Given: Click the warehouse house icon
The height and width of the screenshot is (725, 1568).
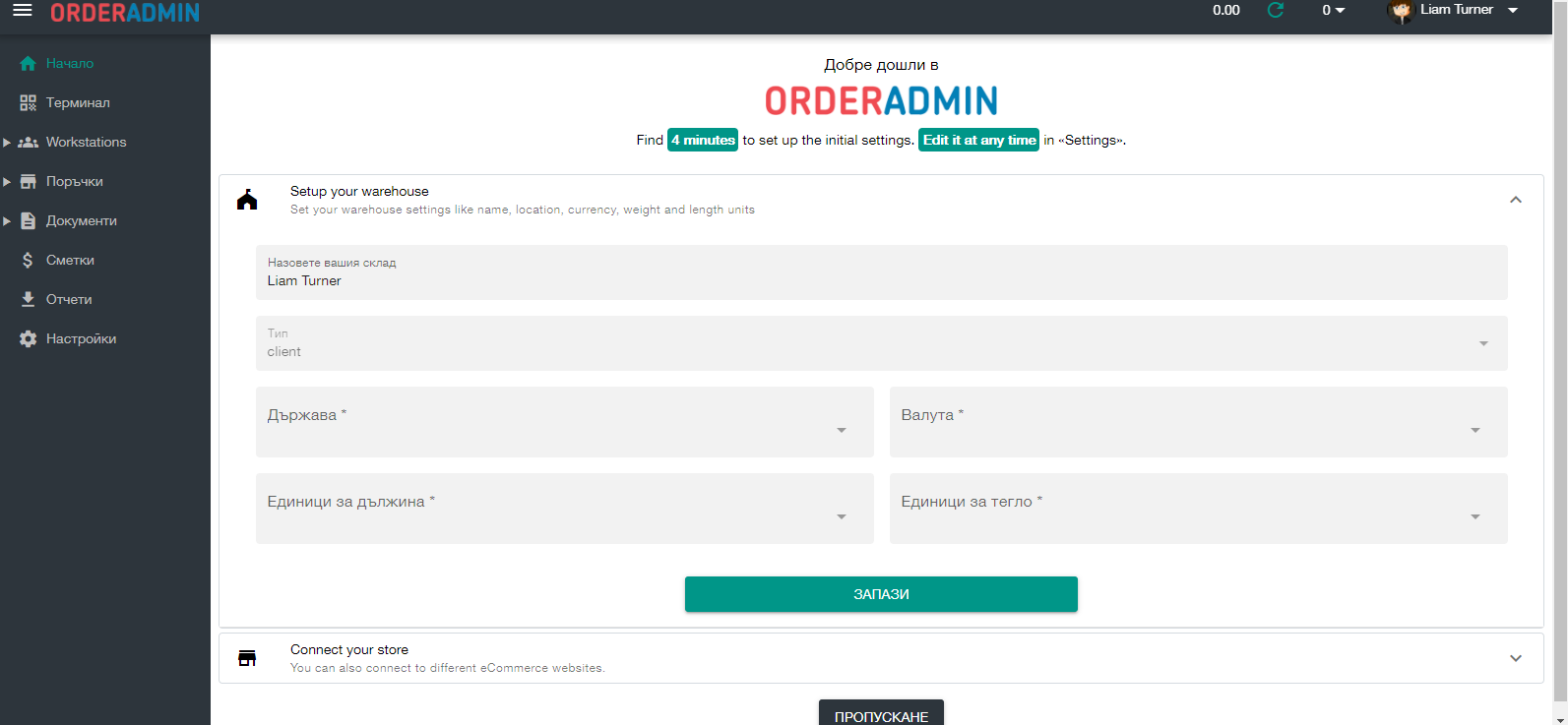Looking at the screenshot, I should [x=247, y=200].
